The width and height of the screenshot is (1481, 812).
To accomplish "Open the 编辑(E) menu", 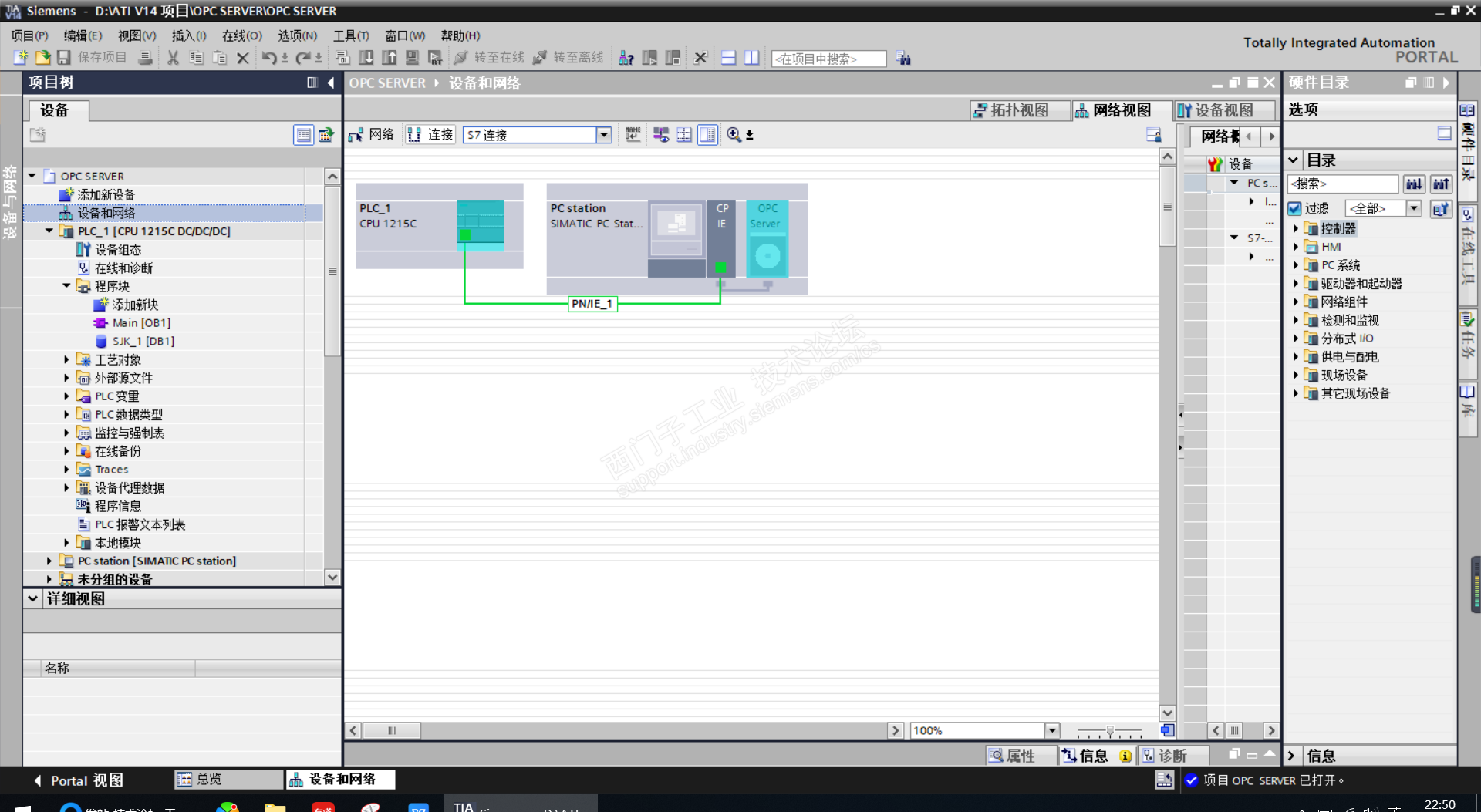I will [83, 35].
